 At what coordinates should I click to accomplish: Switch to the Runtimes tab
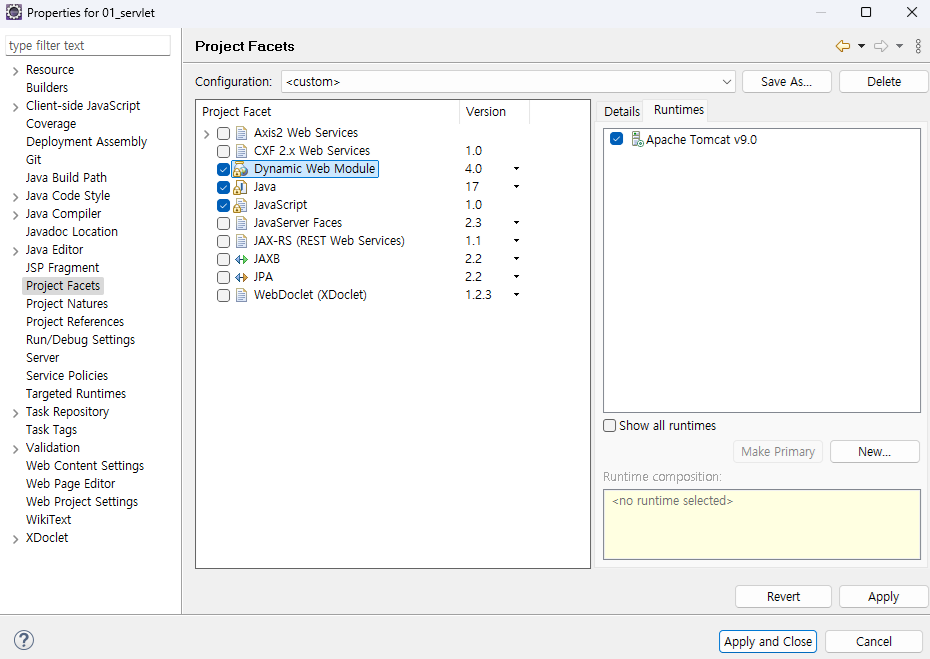tap(679, 110)
